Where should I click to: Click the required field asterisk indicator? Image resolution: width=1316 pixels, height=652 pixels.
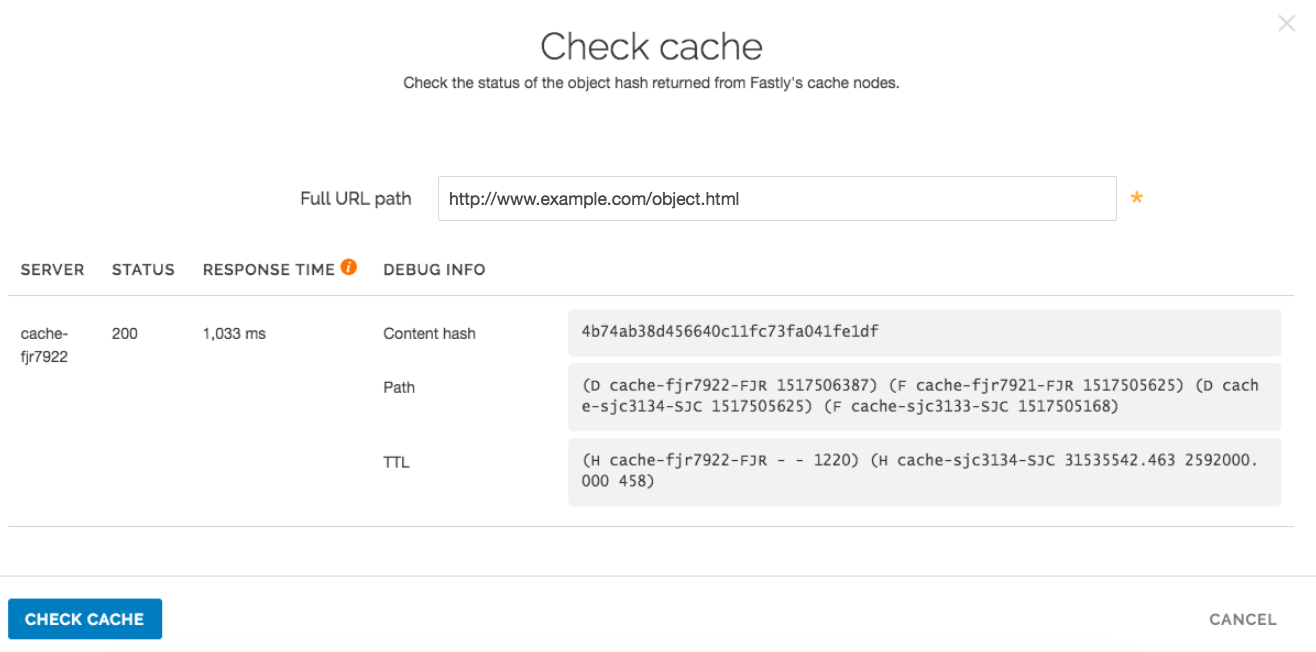(1136, 199)
